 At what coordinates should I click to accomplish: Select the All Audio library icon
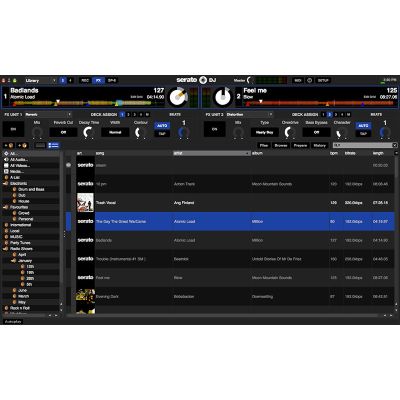6,160
